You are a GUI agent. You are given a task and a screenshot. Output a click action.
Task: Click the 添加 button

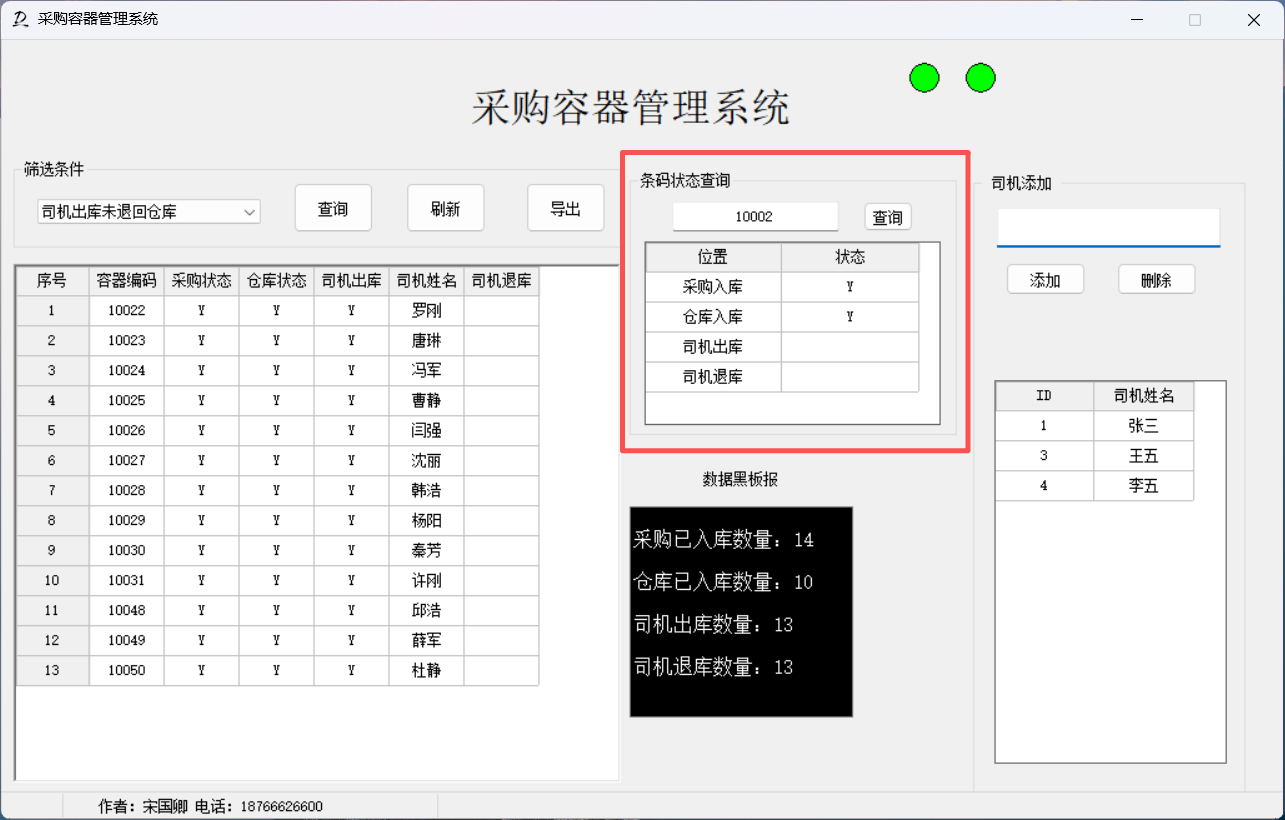1045,280
